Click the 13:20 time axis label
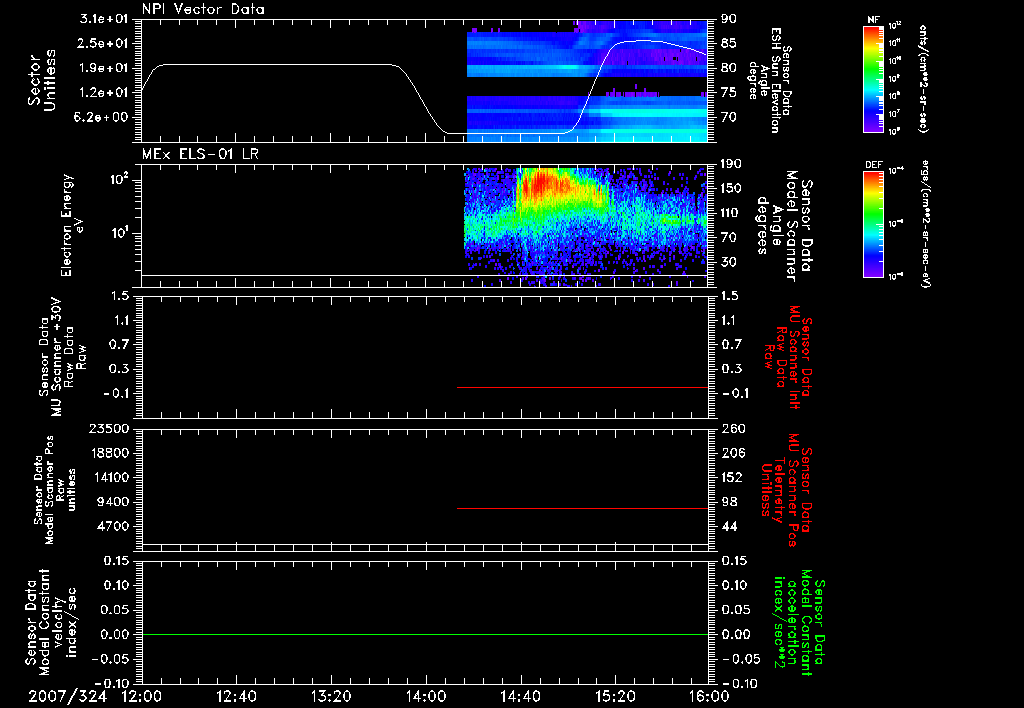Screen dimensions: 1024x708 (x=331, y=696)
